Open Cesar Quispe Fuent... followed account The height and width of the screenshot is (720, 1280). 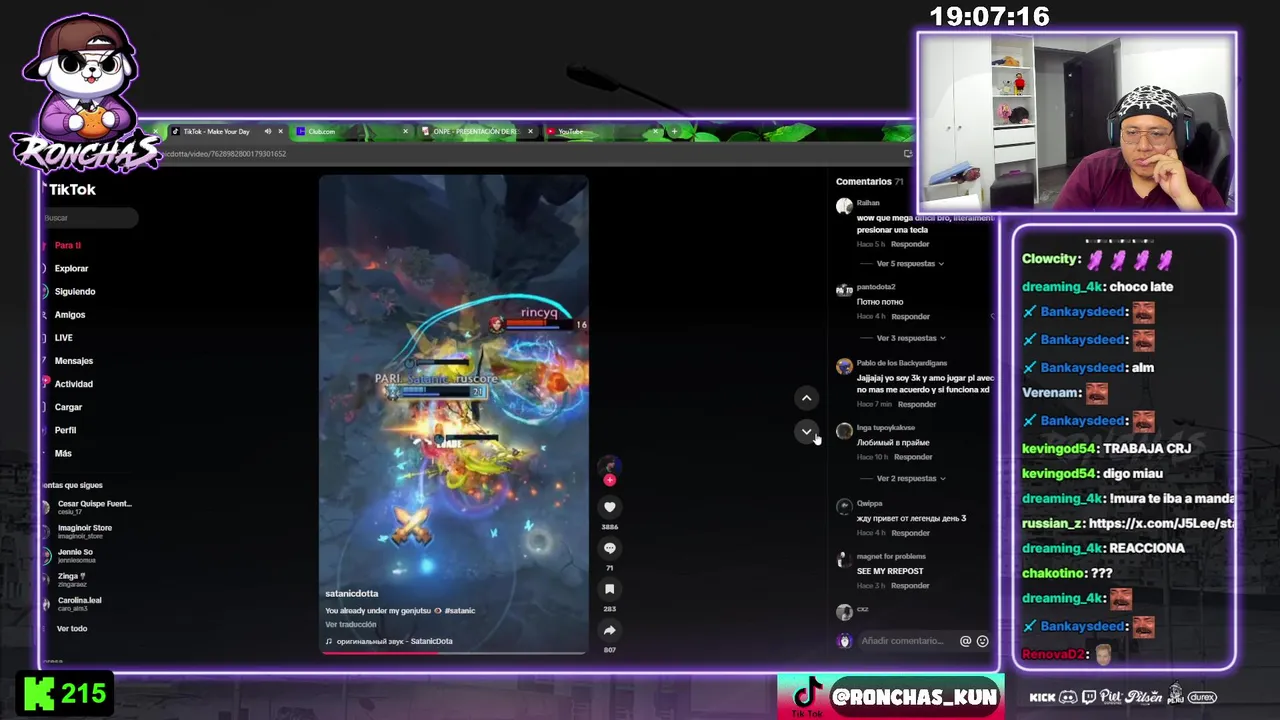(x=87, y=507)
